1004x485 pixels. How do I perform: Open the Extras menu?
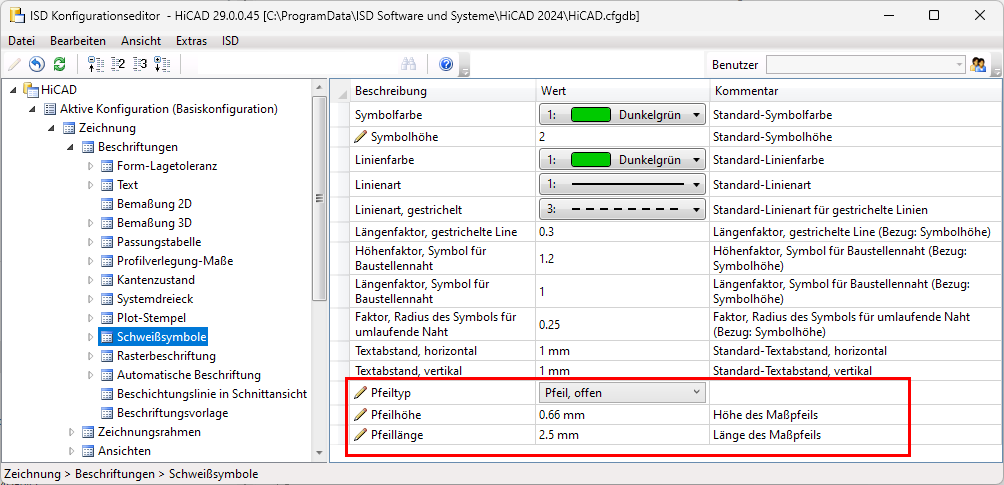[x=191, y=41]
